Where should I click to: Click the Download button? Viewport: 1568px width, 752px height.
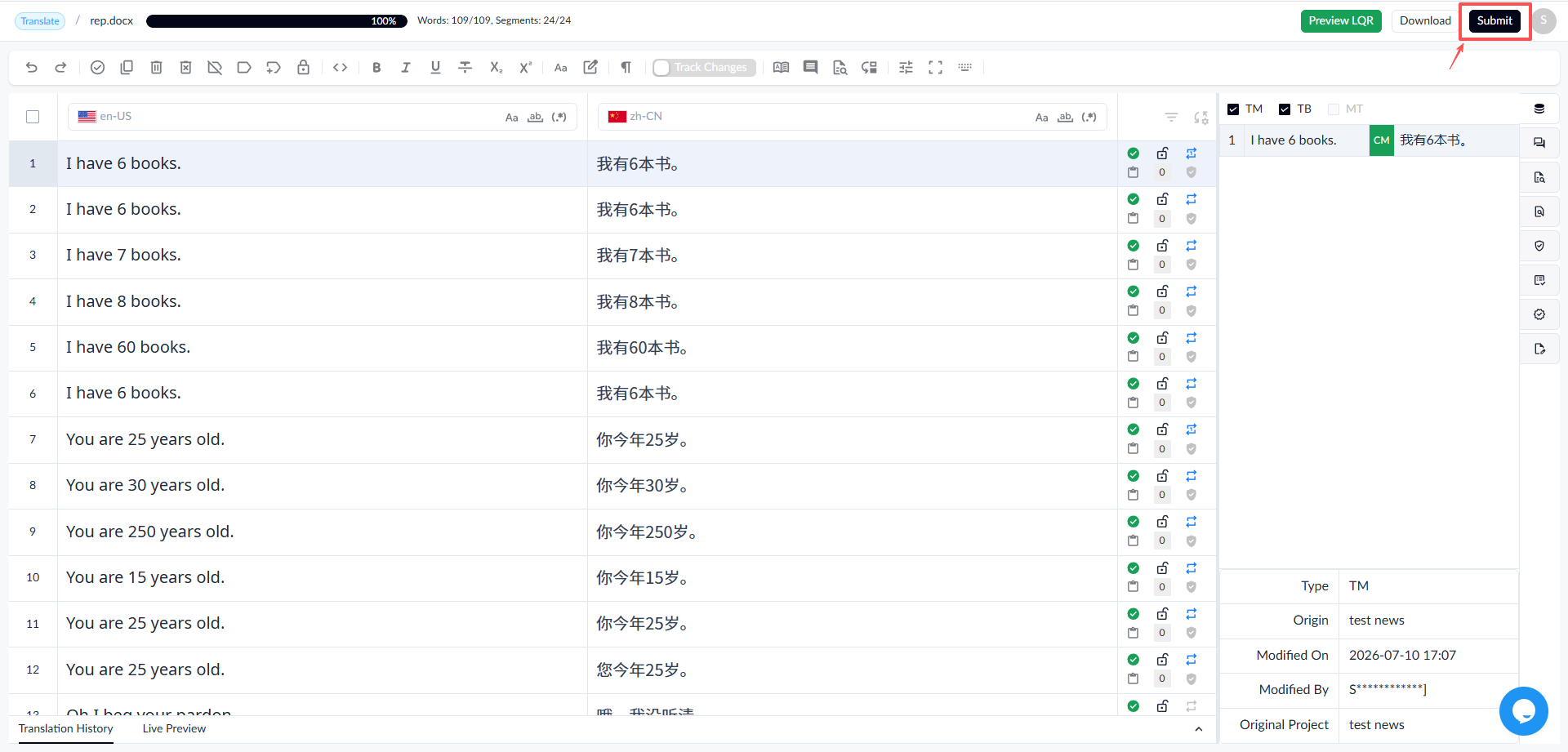(1425, 21)
